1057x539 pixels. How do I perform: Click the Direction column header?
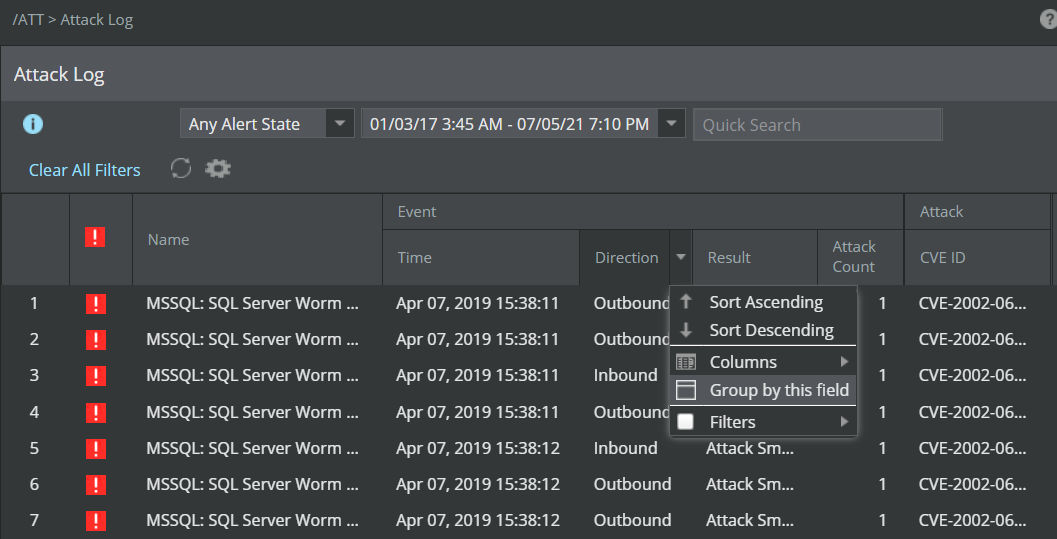point(625,257)
